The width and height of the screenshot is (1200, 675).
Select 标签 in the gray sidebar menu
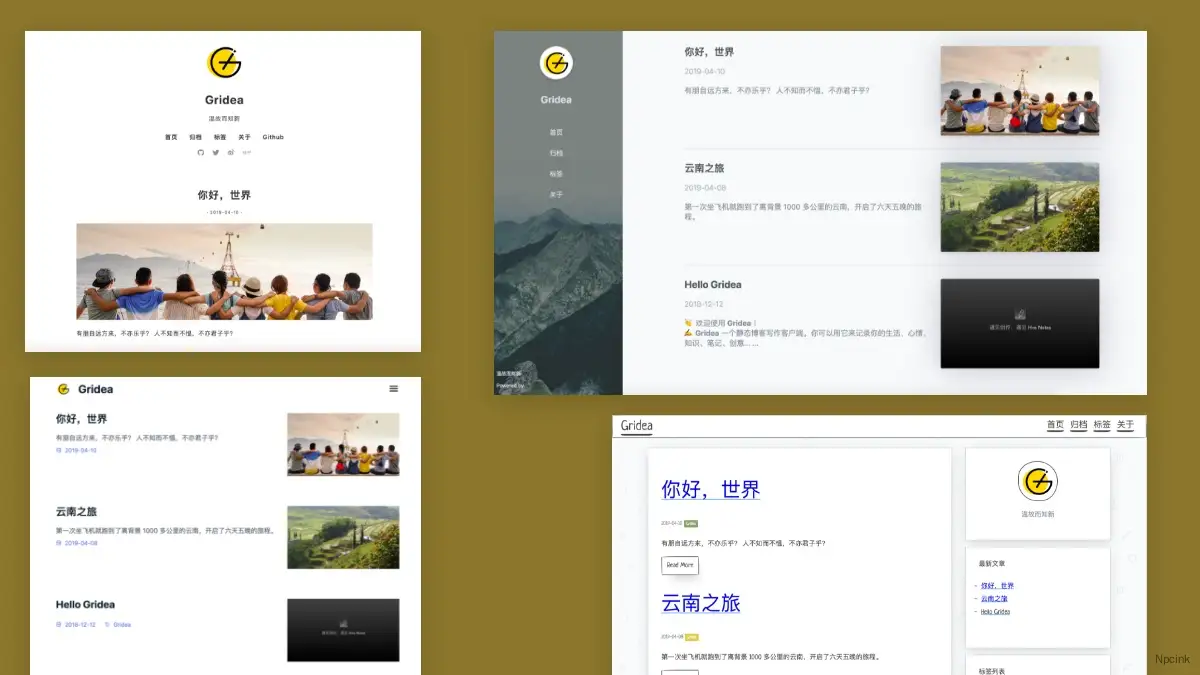[556, 173]
